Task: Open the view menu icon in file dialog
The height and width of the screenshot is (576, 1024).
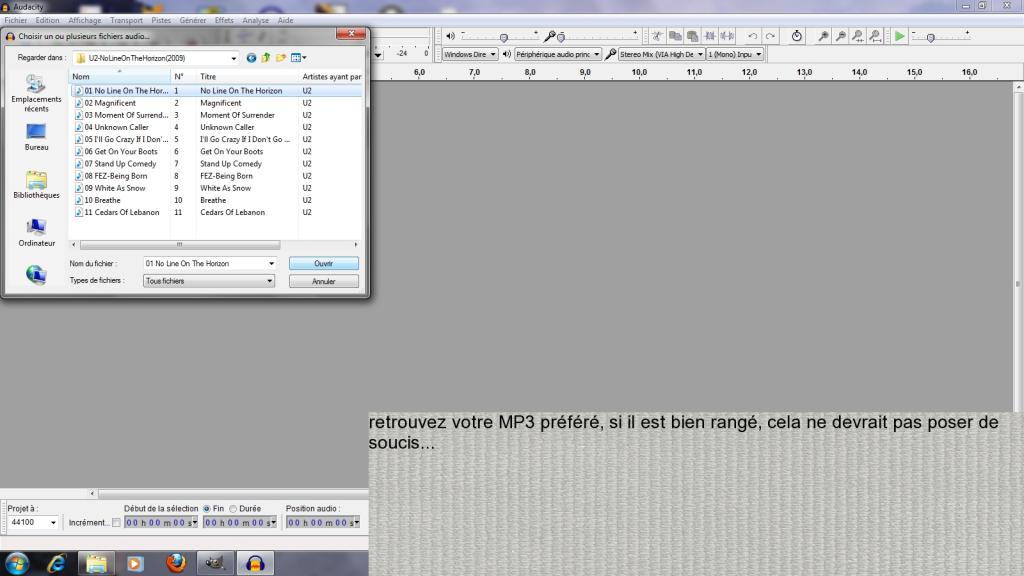Action: [298, 58]
